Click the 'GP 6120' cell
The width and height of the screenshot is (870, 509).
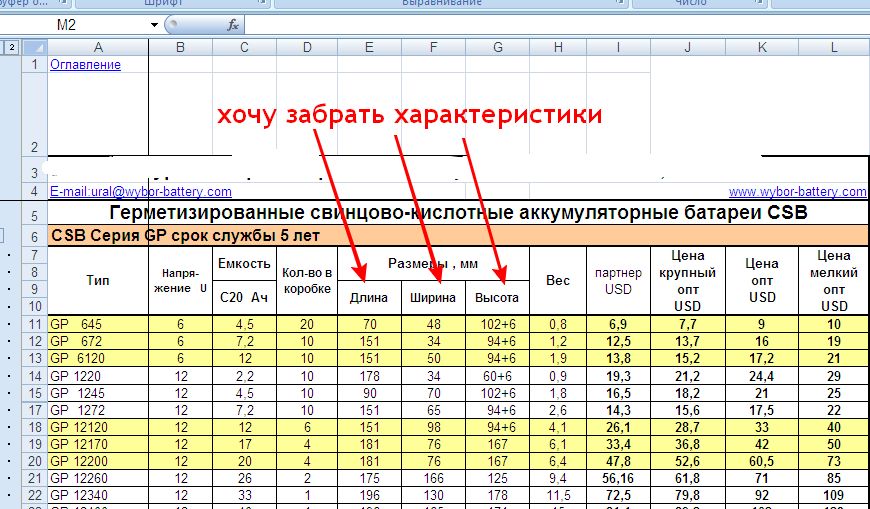[x=98, y=359]
